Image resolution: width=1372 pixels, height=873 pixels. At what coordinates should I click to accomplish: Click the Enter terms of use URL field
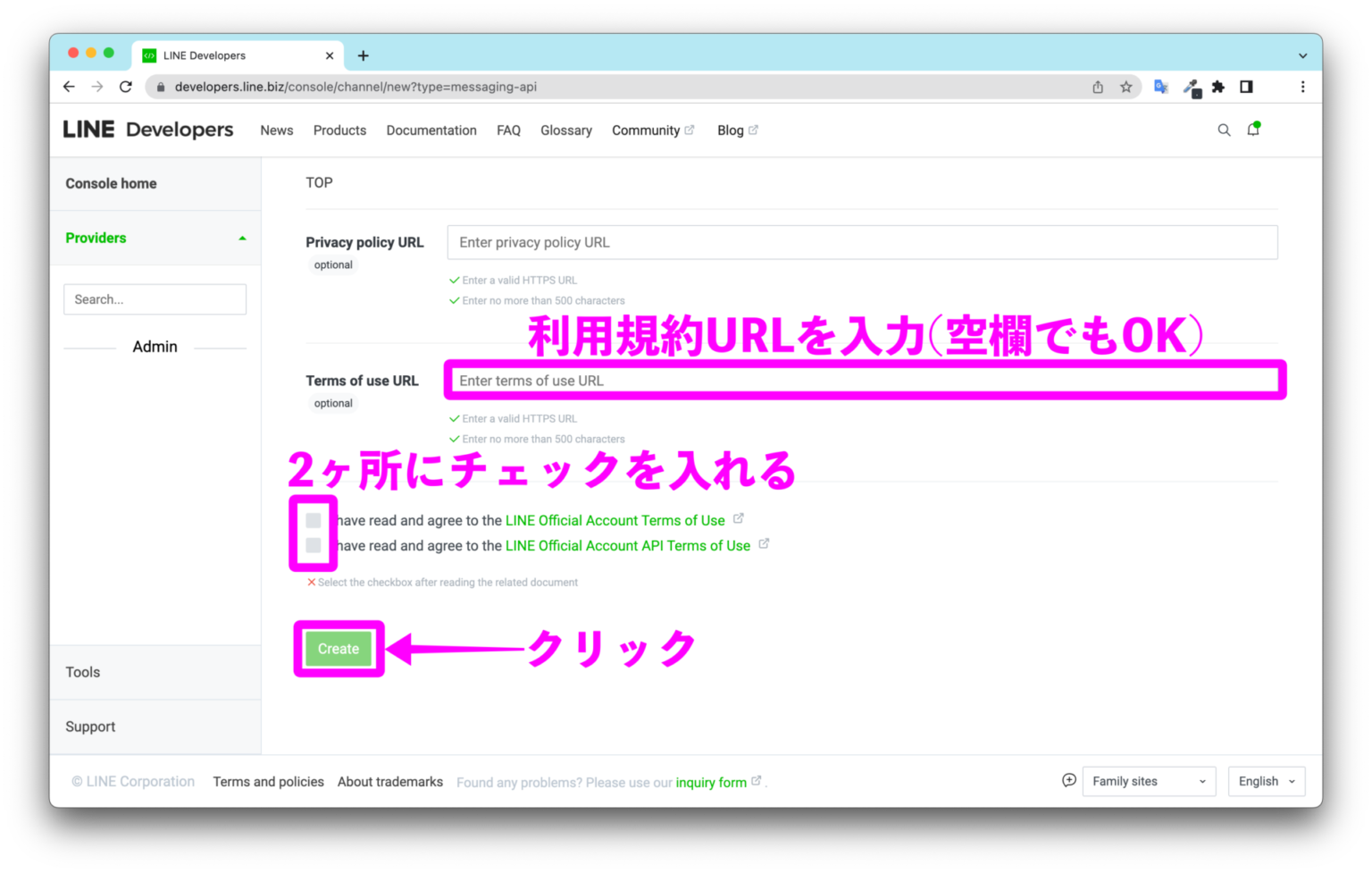click(x=862, y=380)
